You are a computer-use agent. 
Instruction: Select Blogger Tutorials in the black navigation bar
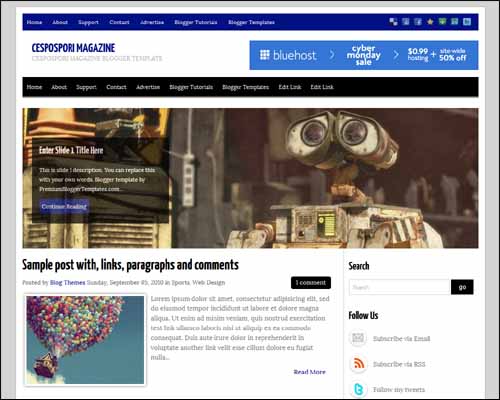[x=191, y=87]
